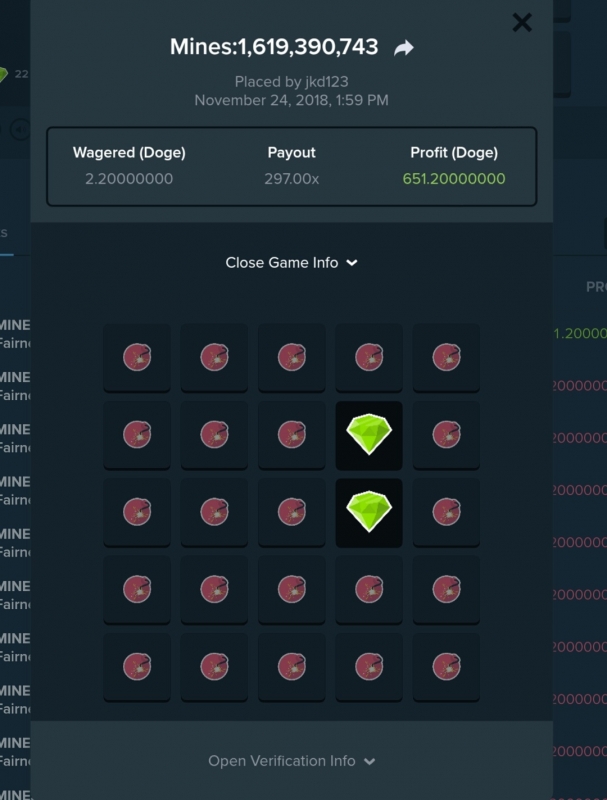Click the date November 24, 2018, 1:59 PM
Screen dimensions: 607x800
pos(291,100)
